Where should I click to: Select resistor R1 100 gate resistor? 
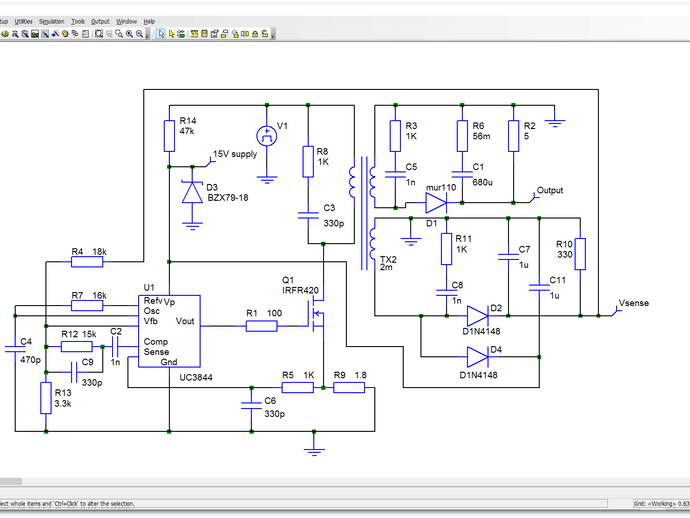(261, 326)
